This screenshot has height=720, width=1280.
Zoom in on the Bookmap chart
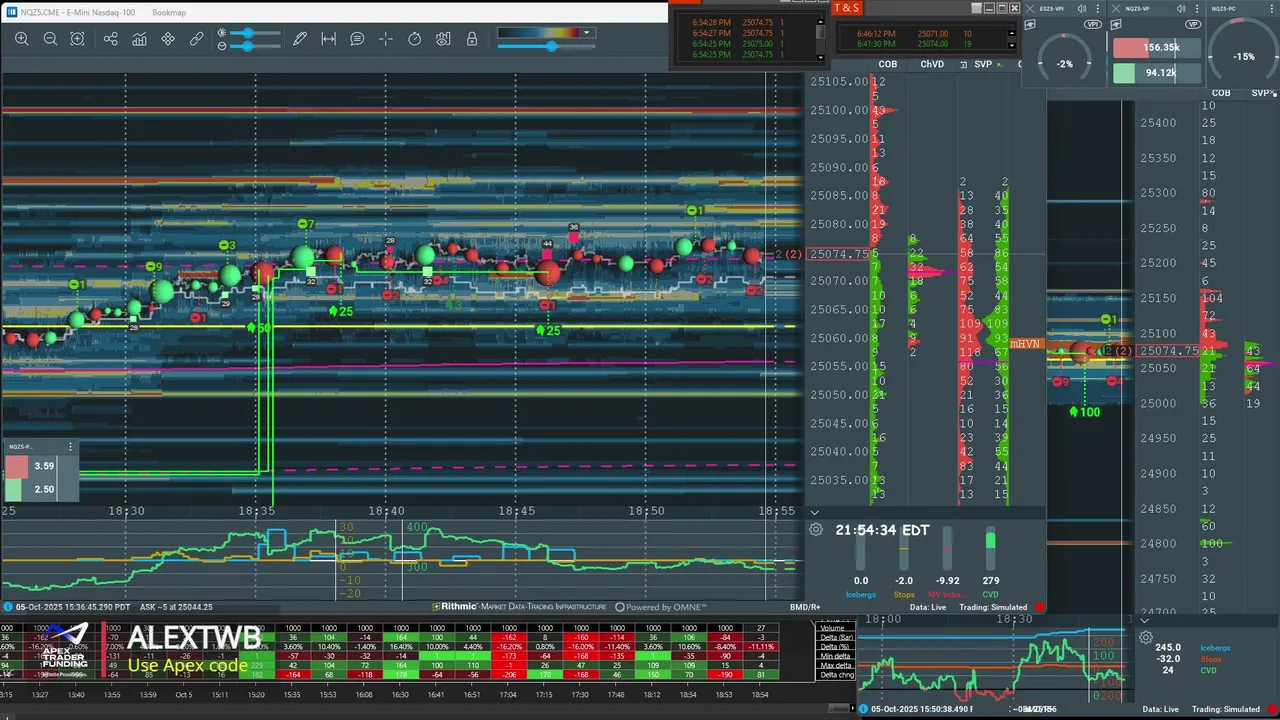pyautogui.click(x=21, y=39)
